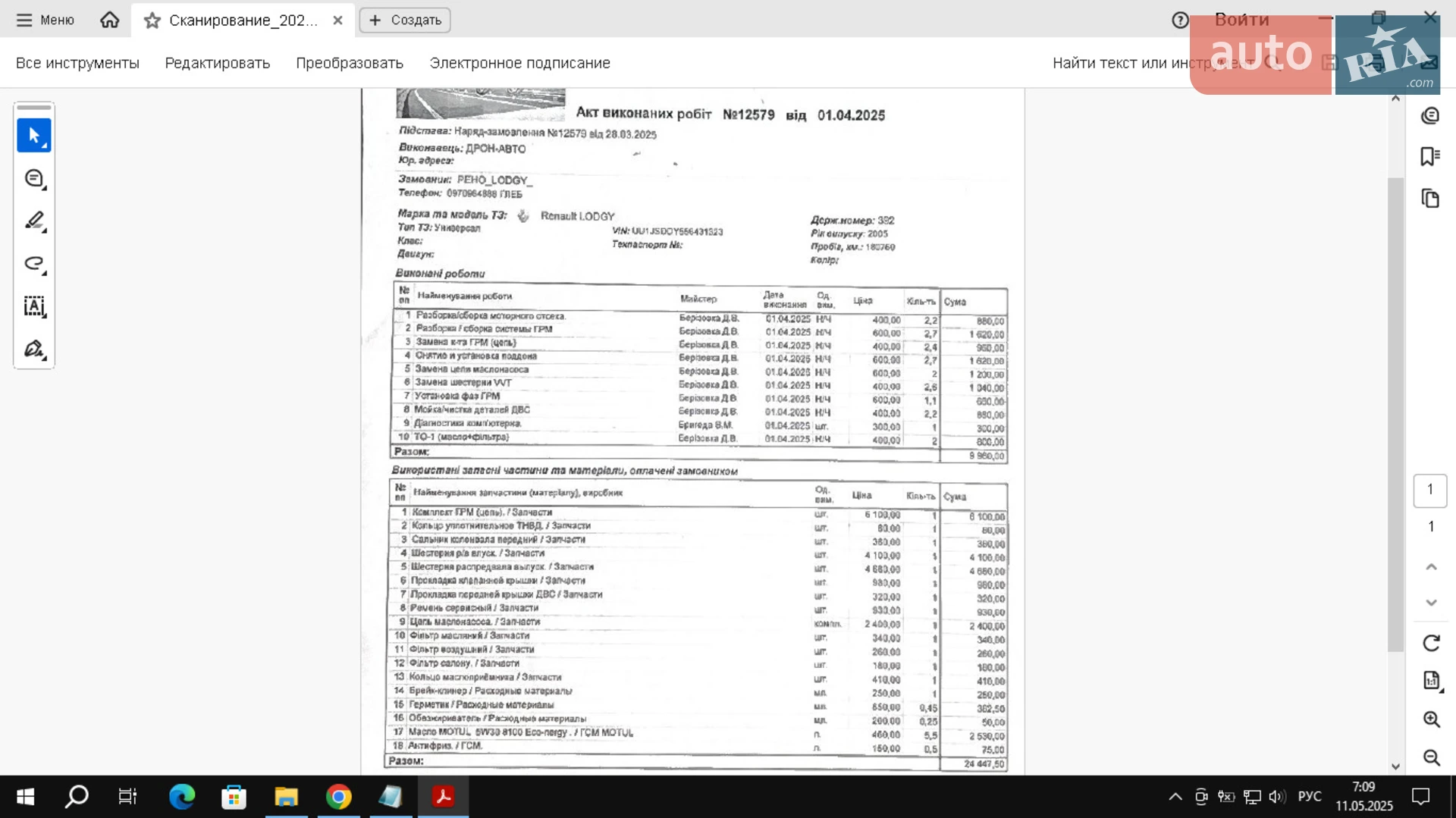The height and width of the screenshot is (818, 1456).
Task: Click the vertical scrollbar thumb
Action: pos(1395,414)
